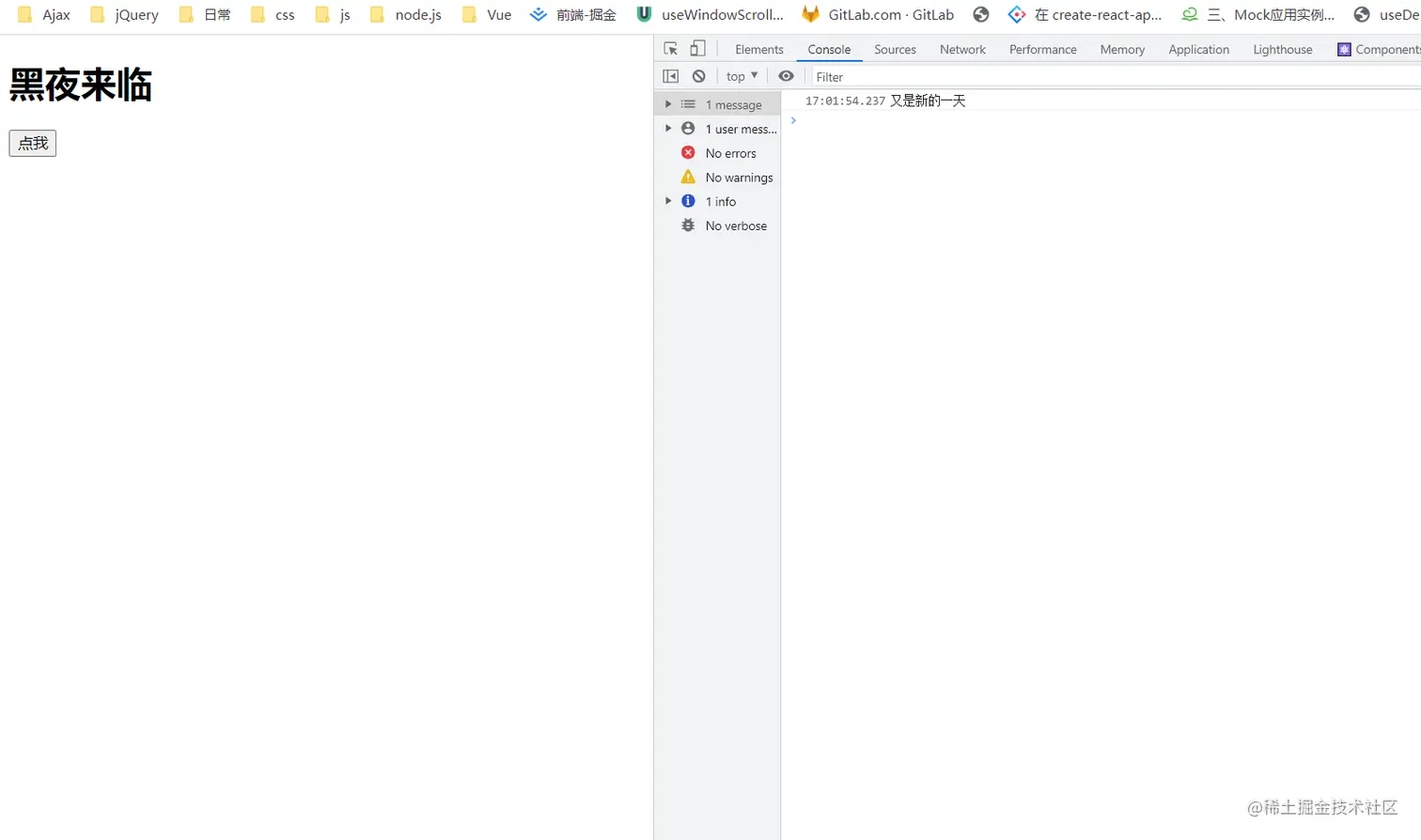Open the Vue bookmark folder
This screenshot has height=840, width=1421.
tap(487, 15)
